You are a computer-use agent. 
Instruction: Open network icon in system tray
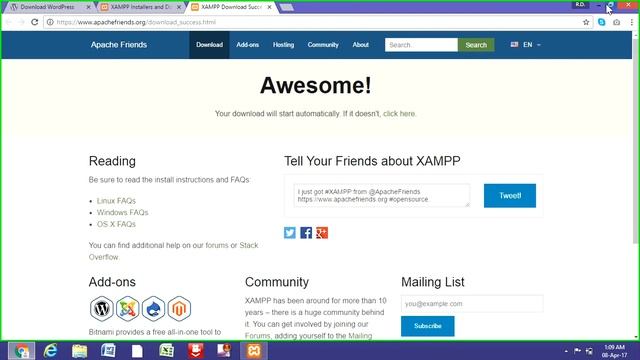(589, 351)
